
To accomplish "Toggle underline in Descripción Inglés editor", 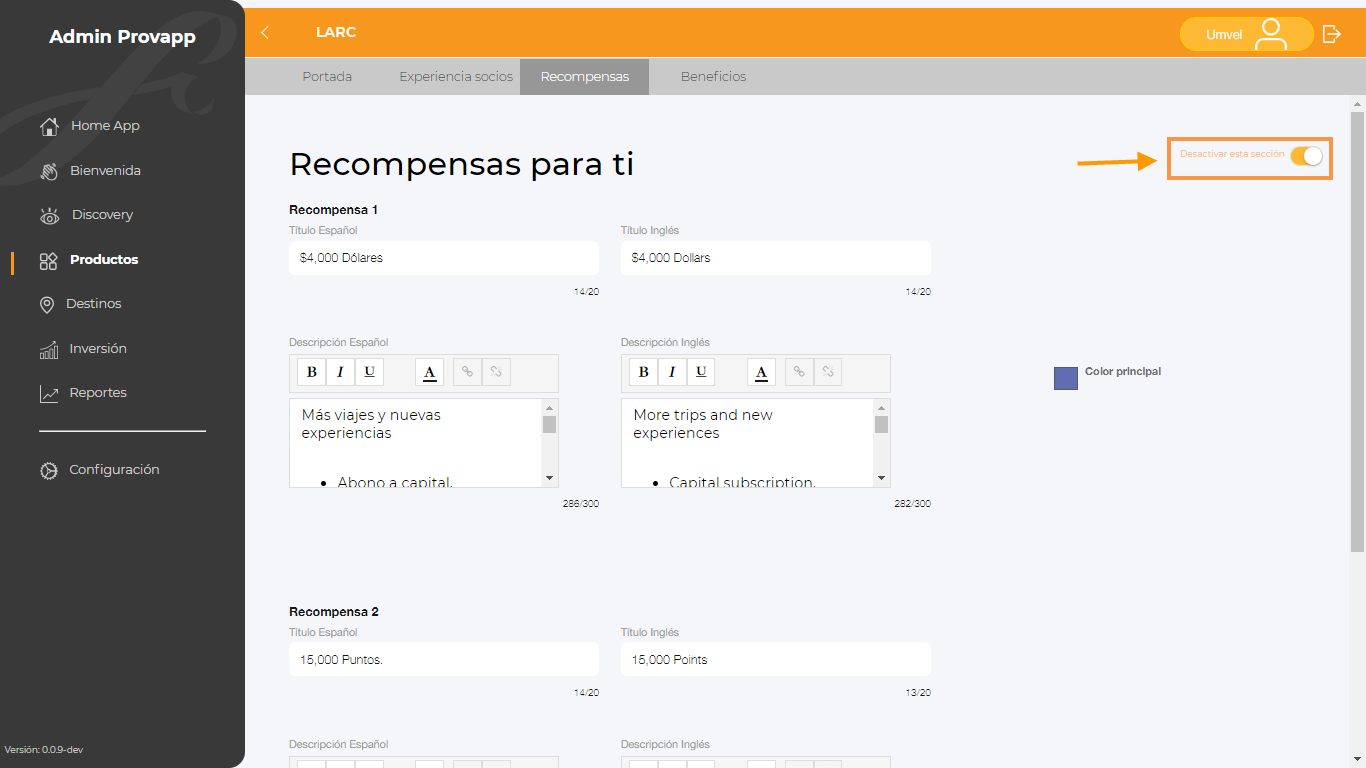I will click(x=701, y=372).
